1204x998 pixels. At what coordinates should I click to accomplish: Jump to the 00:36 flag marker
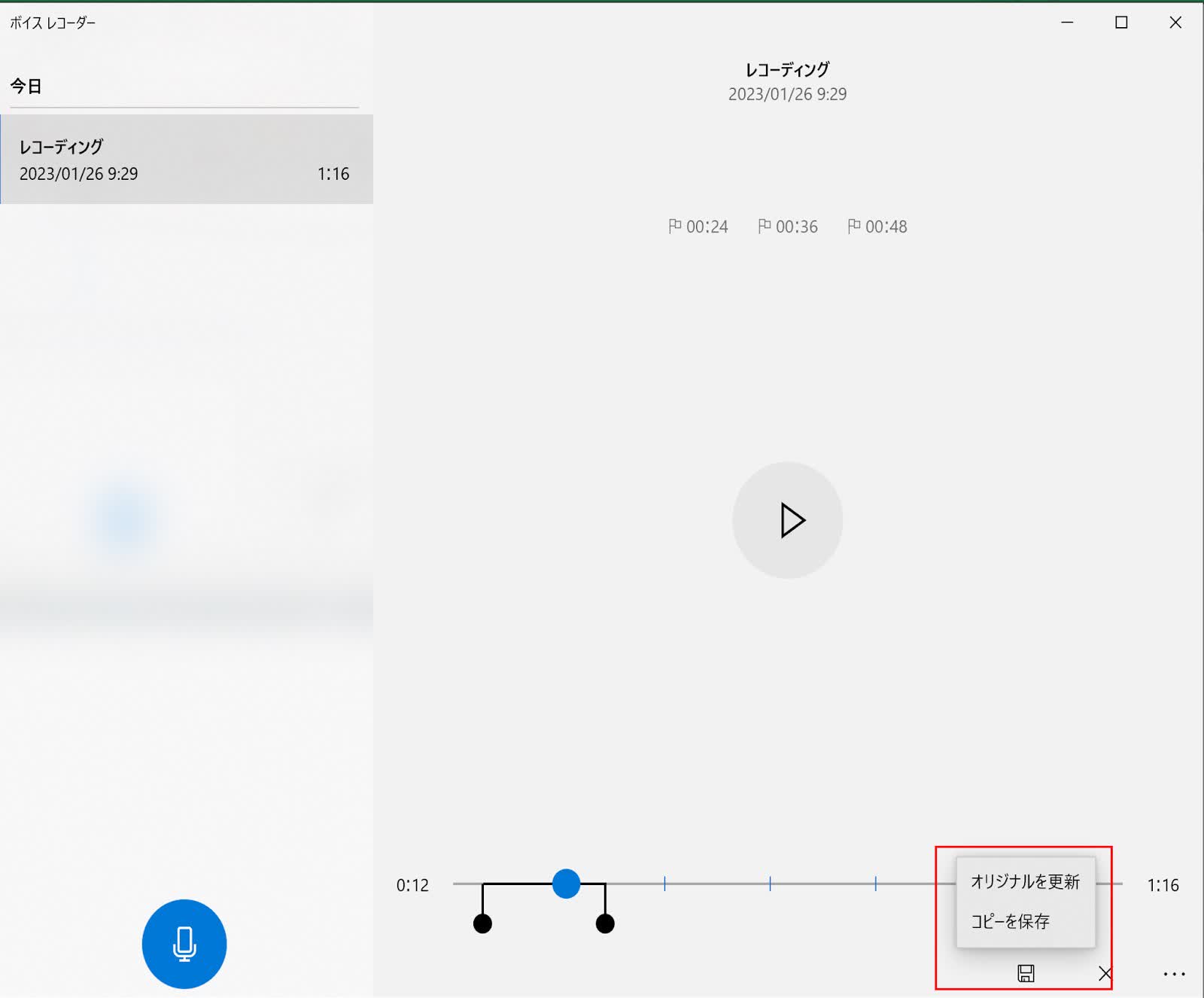click(788, 227)
